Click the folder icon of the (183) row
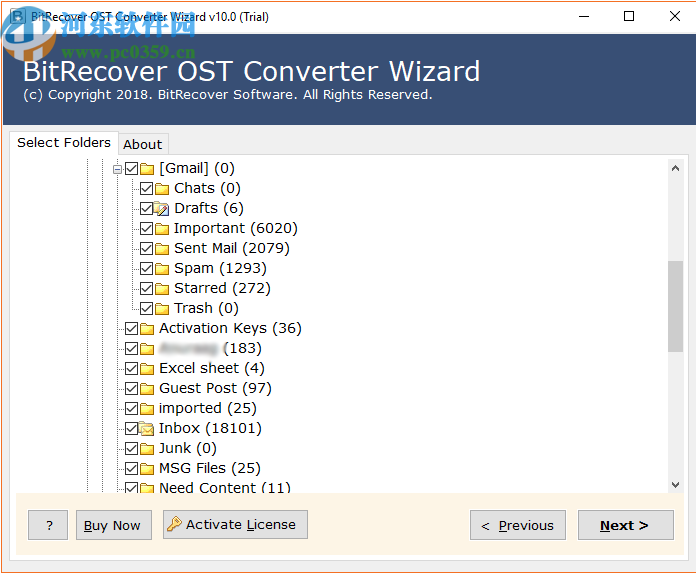 tap(147, 349)
